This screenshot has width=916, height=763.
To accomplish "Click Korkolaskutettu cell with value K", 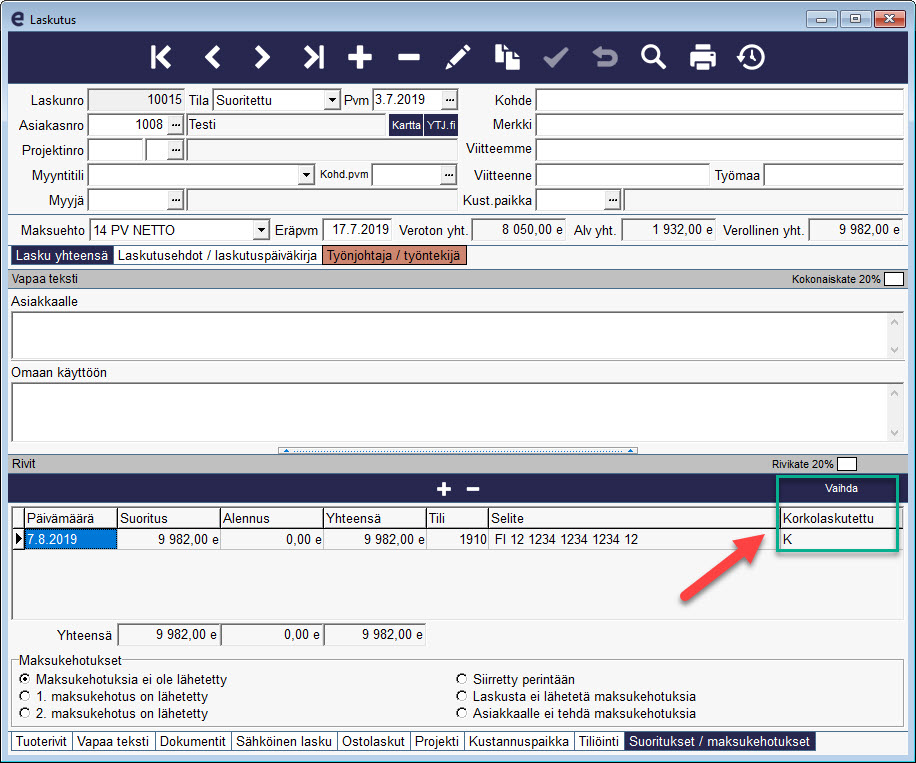I will [838, 539].
